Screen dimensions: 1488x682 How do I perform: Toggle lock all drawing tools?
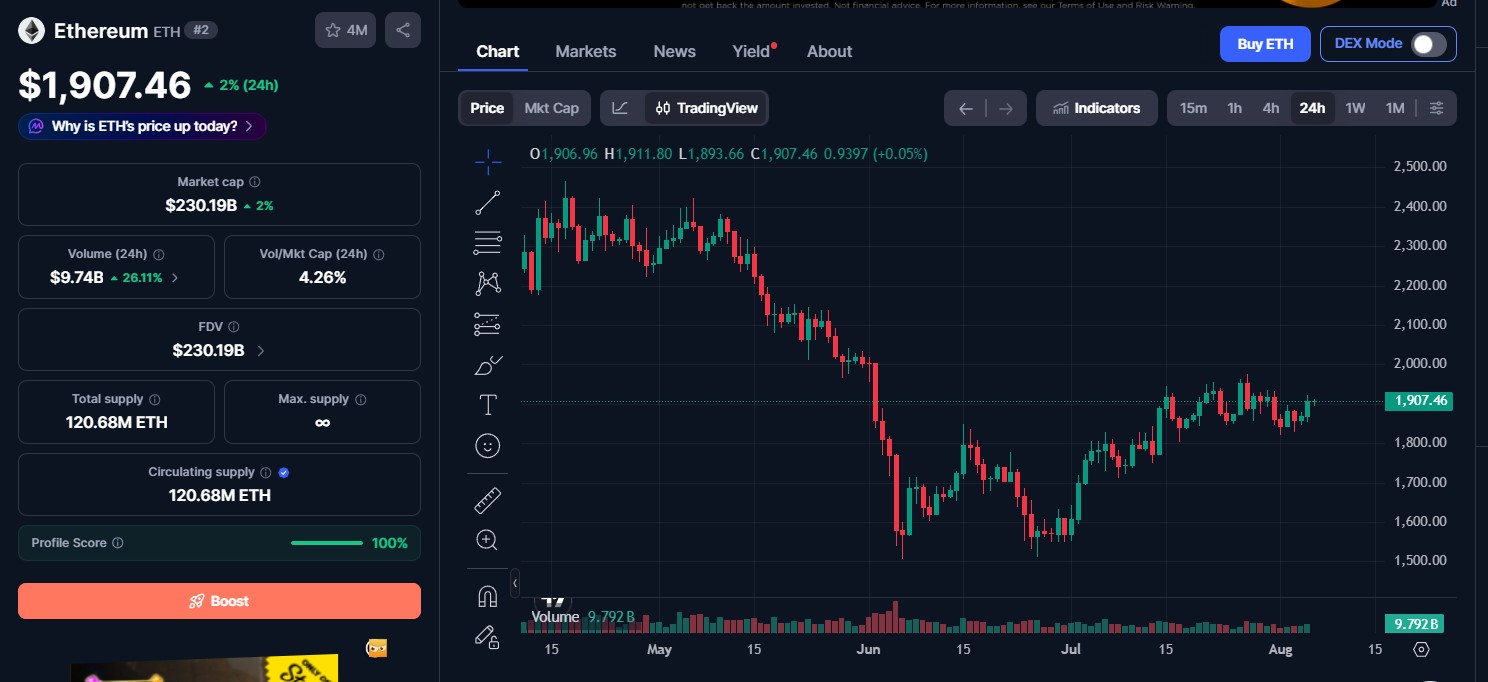coord(488,637)
